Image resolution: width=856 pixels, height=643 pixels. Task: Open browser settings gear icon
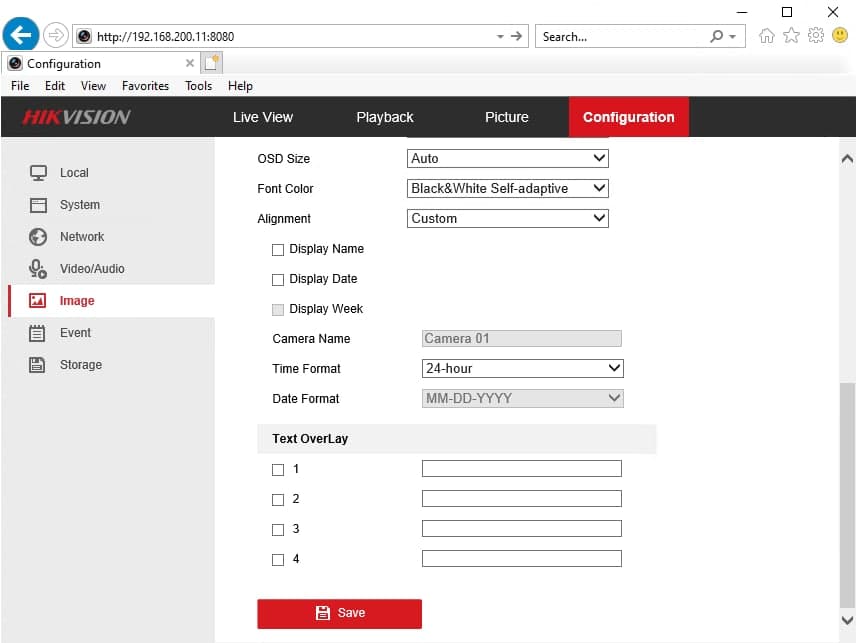(815, 36)
